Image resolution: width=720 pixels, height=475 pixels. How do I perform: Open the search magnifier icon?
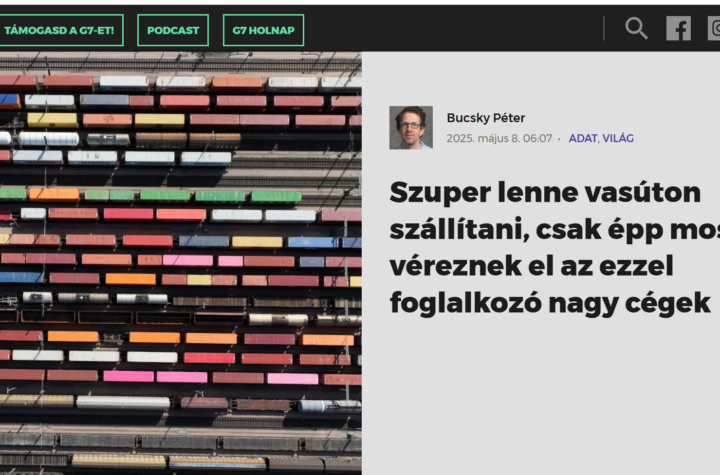click(x=636, y=29)
